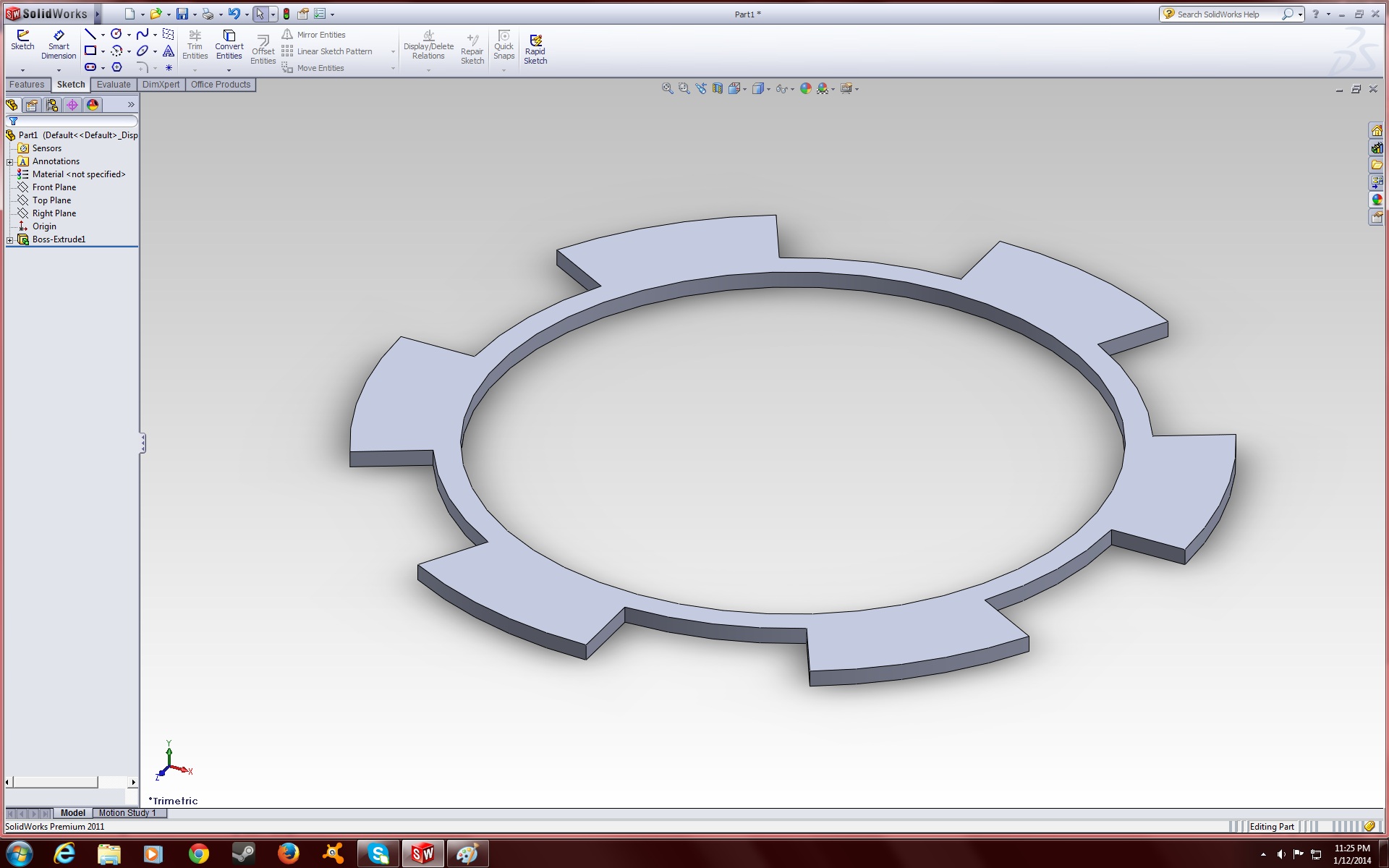Click the Save icon

pyautogui.click(x=182, y=14)
